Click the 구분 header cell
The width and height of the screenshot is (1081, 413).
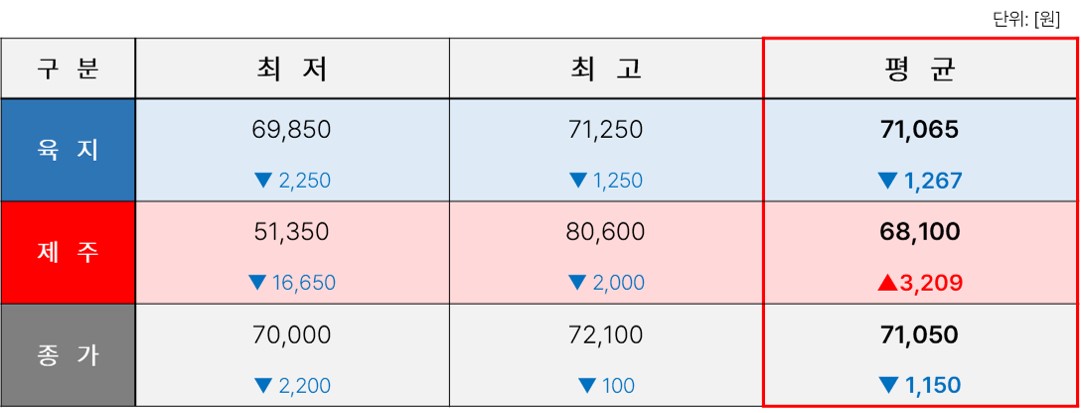pos(68,68)
